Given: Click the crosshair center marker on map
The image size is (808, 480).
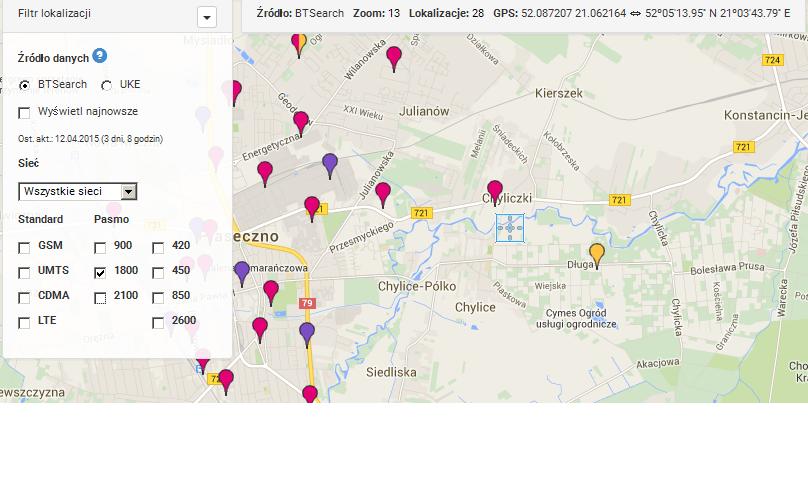Looking at the screenshot, I should (x=510, y=228).
